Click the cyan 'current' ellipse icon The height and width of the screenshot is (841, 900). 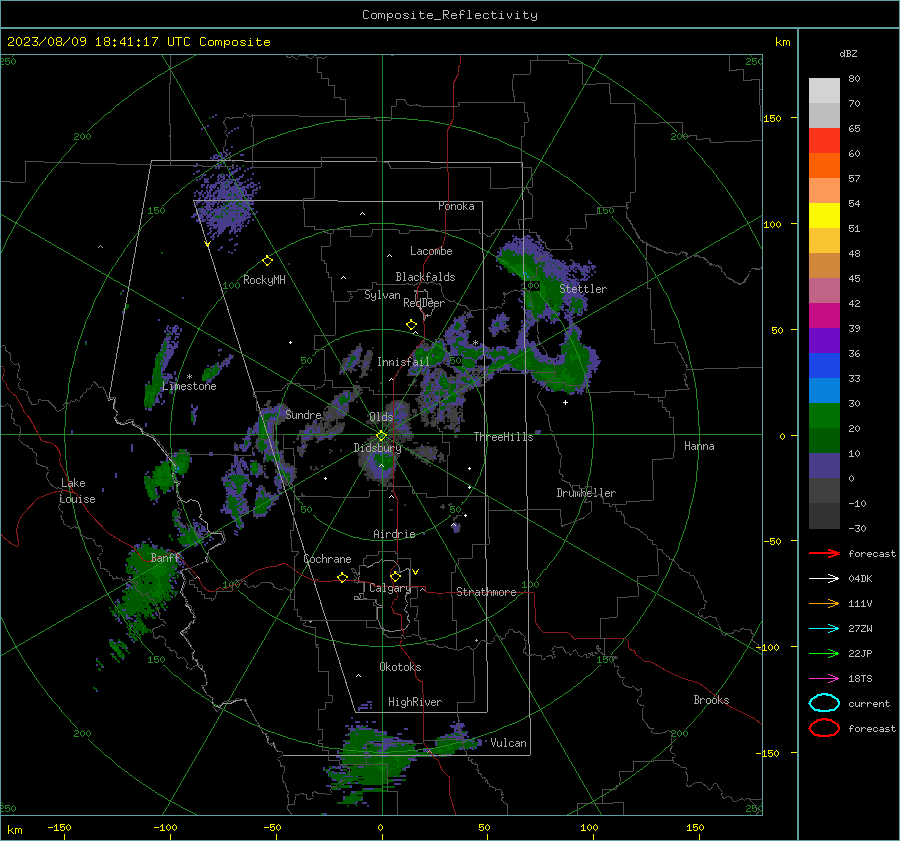(x=824, y=703)
